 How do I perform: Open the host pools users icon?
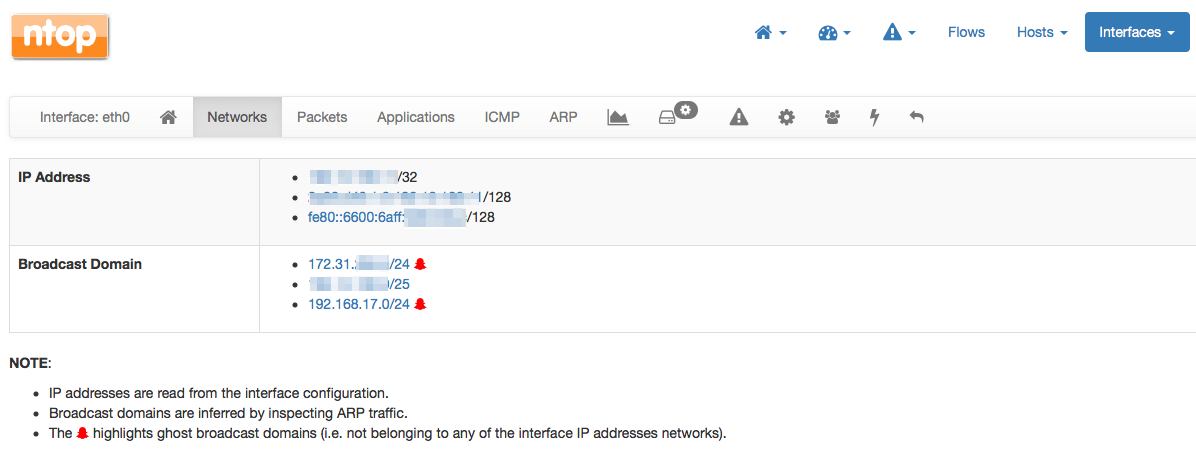pyautogui.click(x=832, y=118)
